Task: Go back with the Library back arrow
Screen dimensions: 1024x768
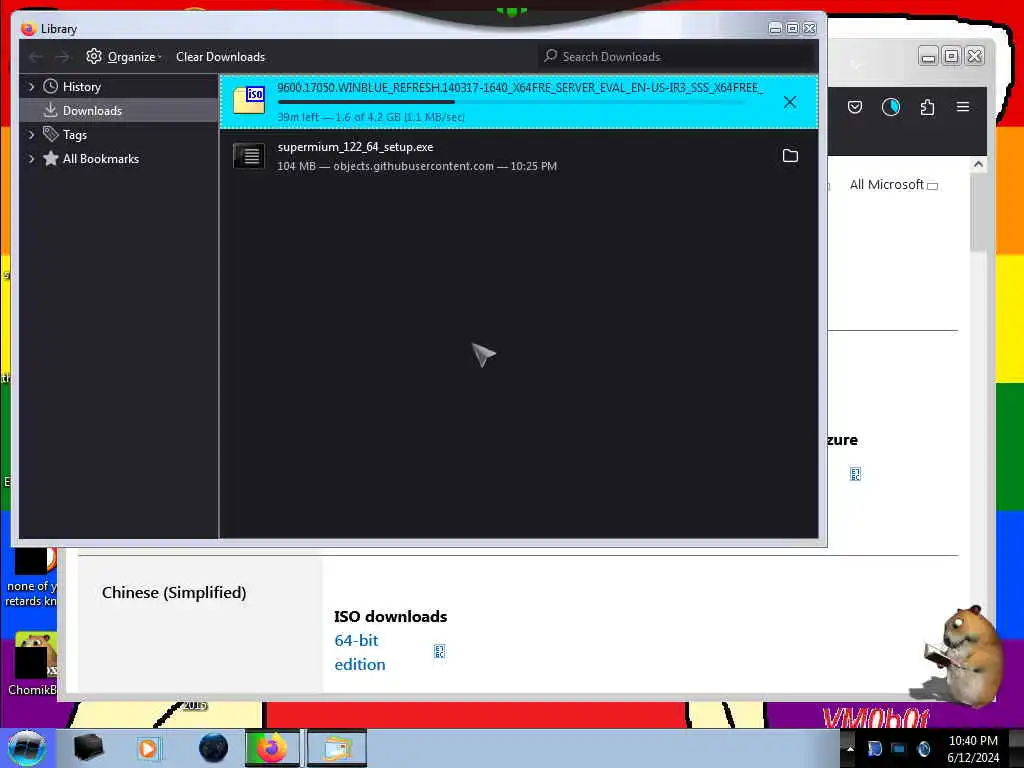Action: pyautogui.click(x=35, y=57)
